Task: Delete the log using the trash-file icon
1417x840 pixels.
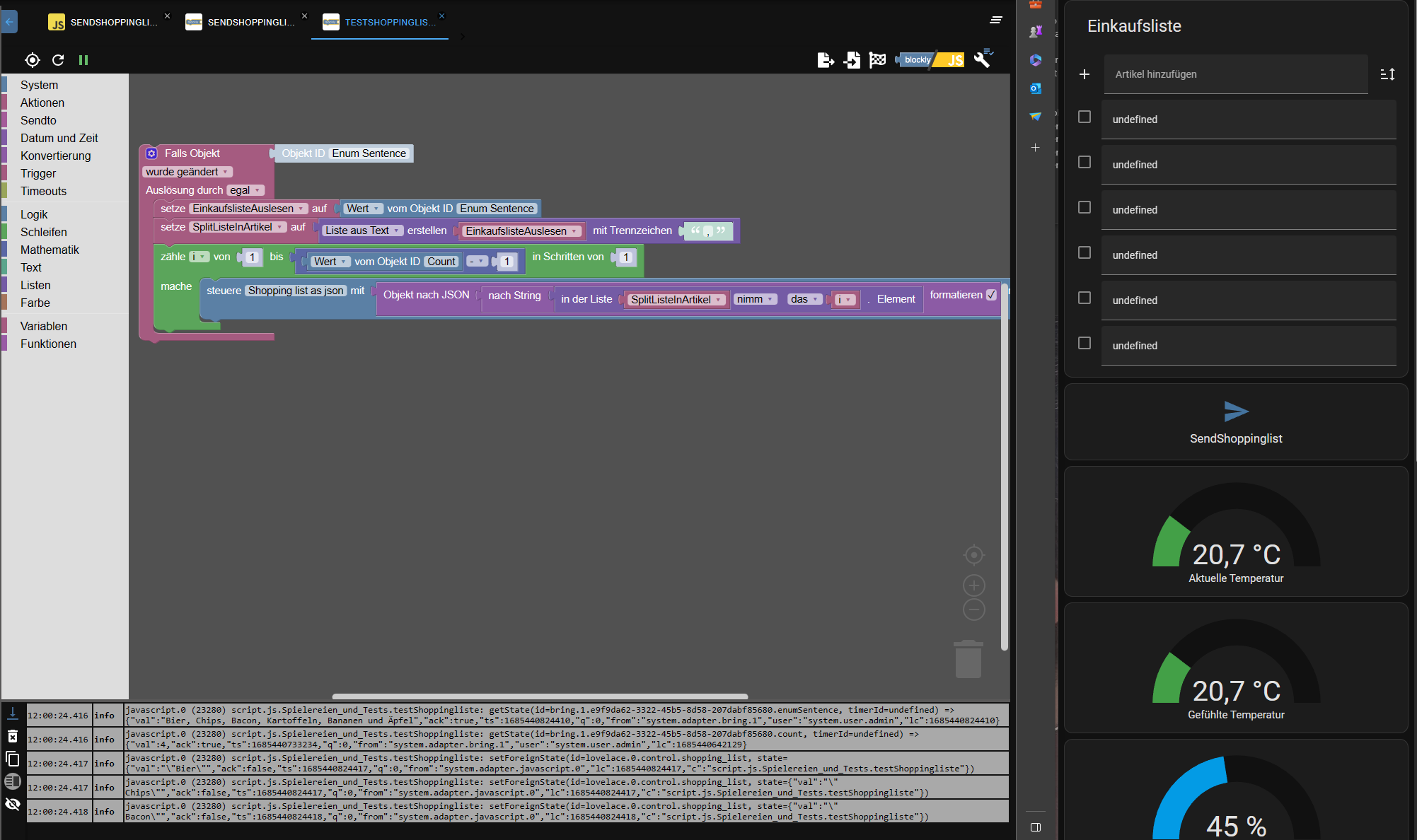Action: coord(13,737)
